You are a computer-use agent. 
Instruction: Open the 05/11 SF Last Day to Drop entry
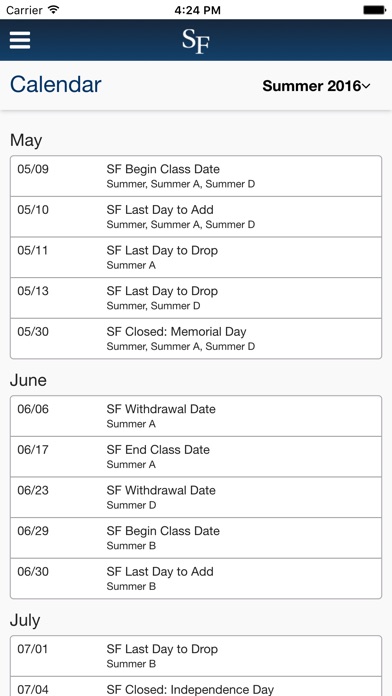pos(196,257)
